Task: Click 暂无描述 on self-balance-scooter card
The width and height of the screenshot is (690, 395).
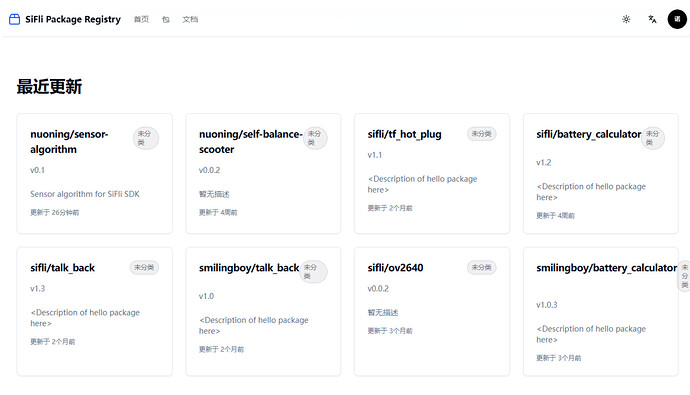Action: click(x=214, y=194)
